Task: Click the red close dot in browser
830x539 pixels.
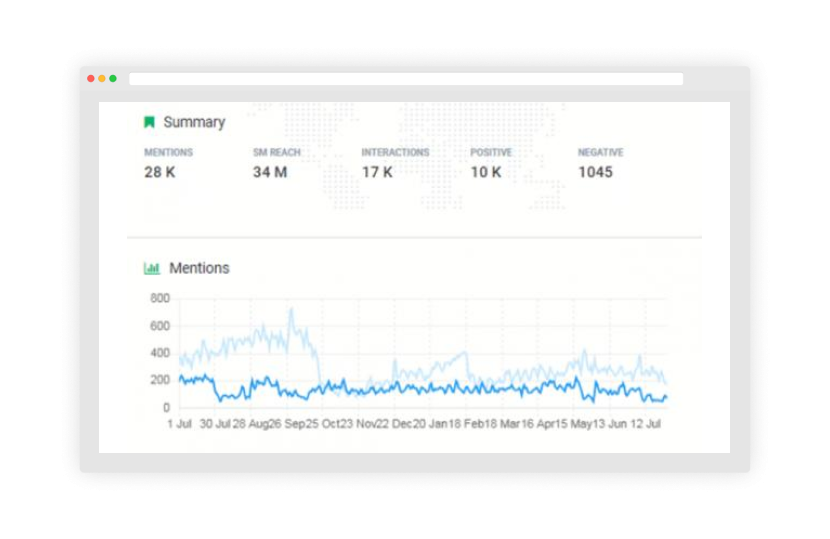Action: coord(91,79)
